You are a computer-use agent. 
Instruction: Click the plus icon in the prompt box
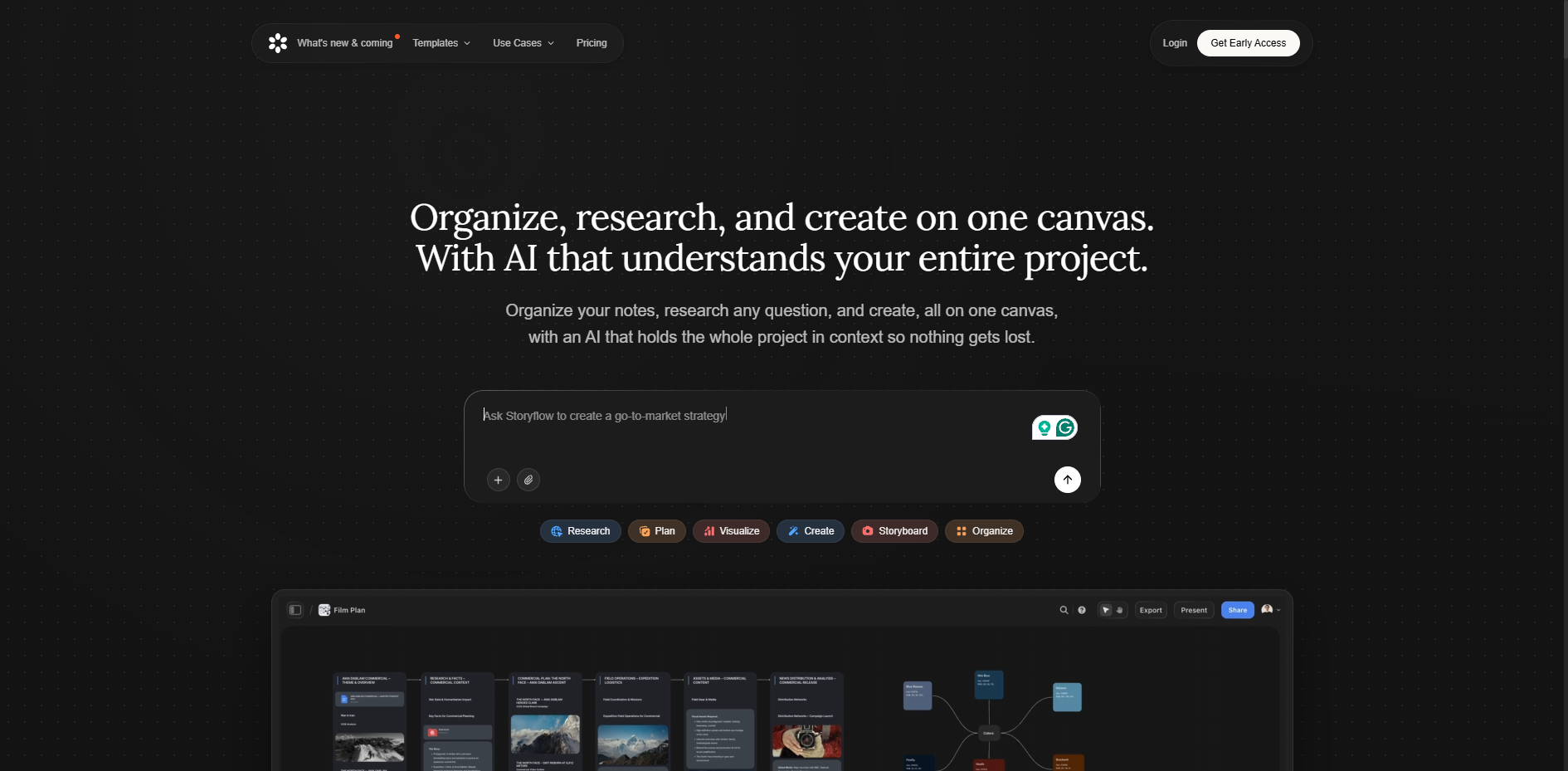point(498,480)
